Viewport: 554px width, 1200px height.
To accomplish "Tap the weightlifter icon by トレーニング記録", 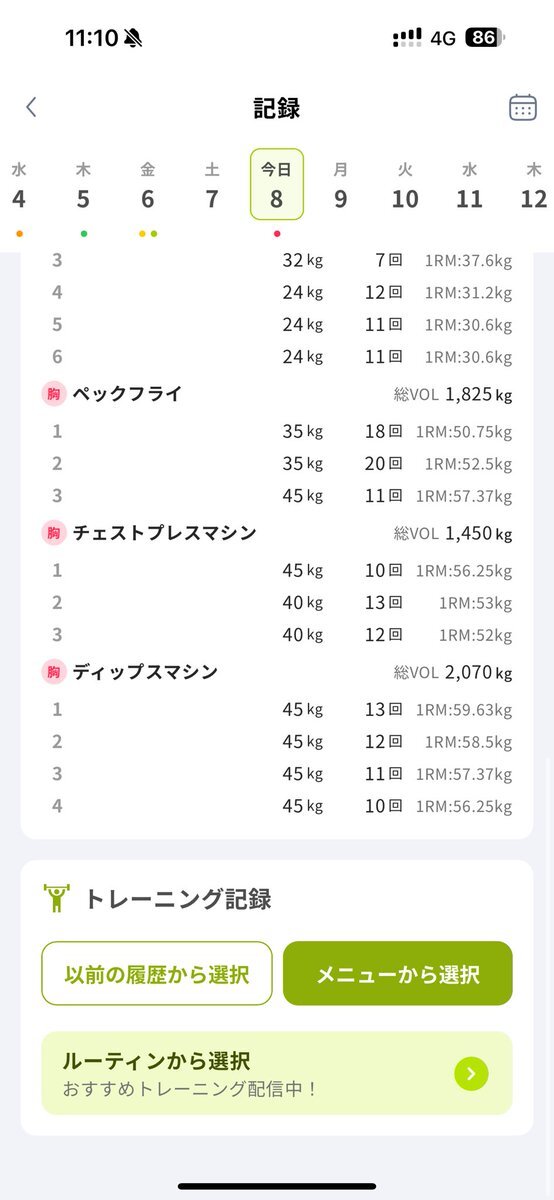I will click(57, 898).
